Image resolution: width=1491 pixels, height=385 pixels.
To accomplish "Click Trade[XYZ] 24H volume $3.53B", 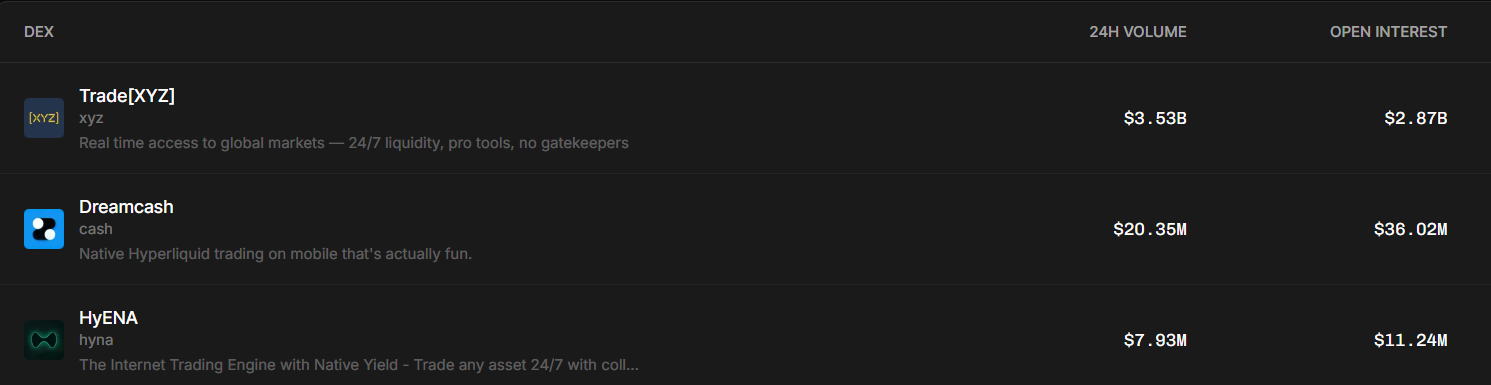I will click(x=1155, y=118).
